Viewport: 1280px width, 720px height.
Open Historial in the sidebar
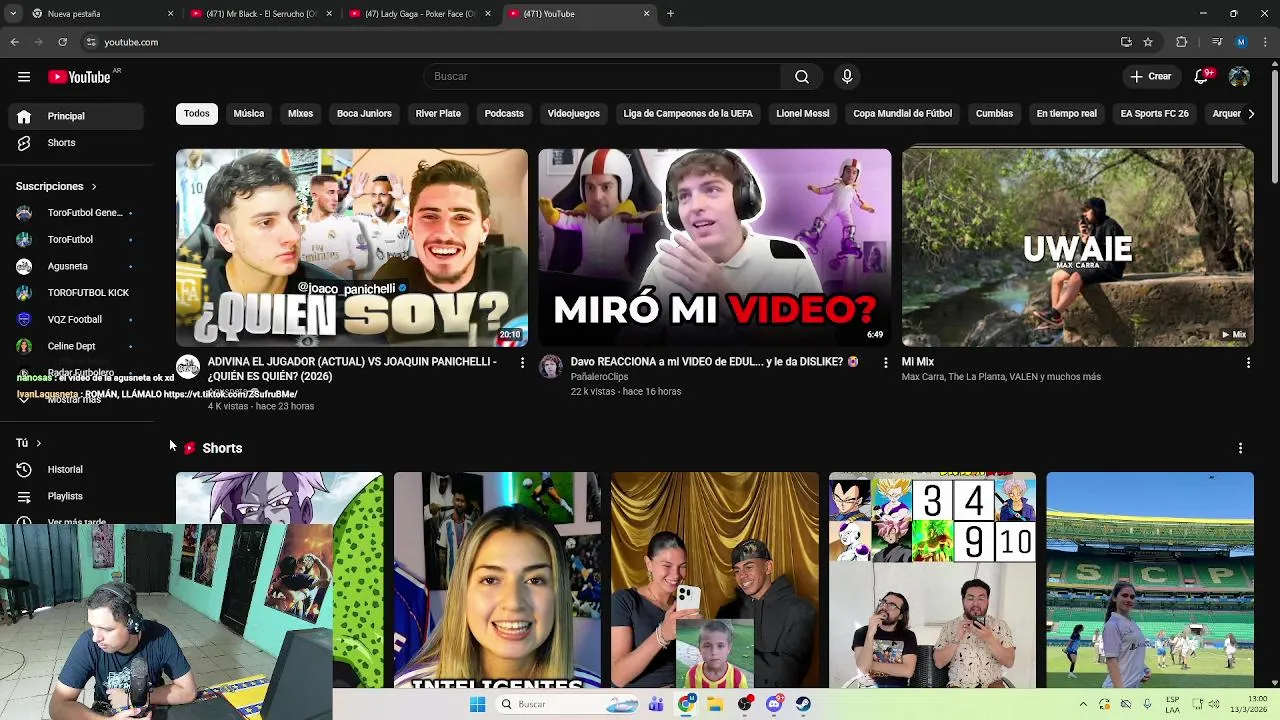pos(76,469)
